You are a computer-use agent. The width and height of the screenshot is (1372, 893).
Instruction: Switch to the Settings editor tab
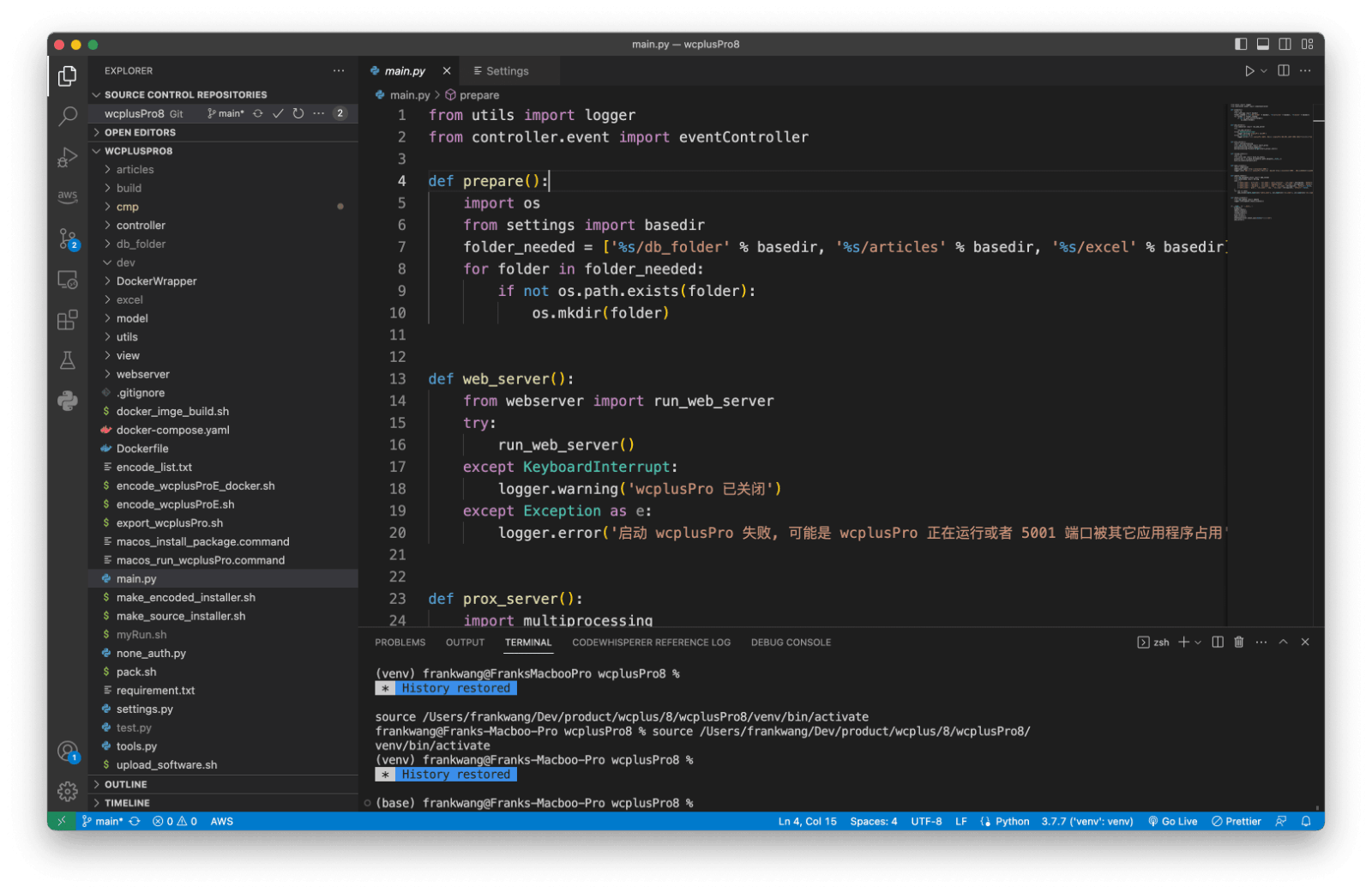coord(507,71)
